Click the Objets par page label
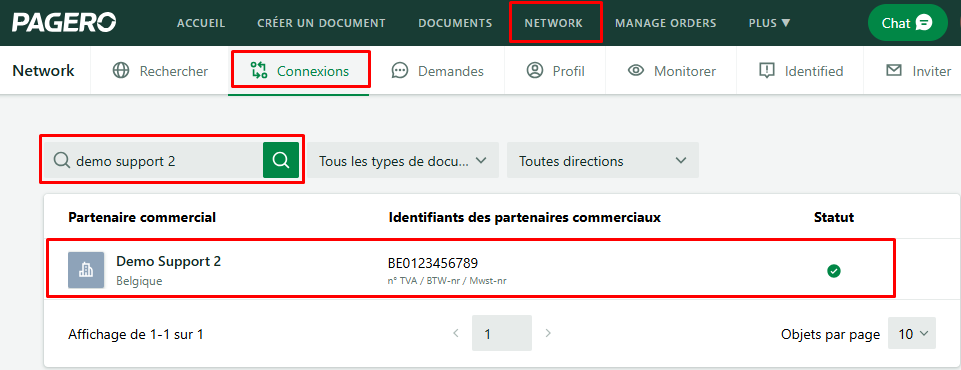The width and height of the screenshot is (961, 370). tap(830, 334)
